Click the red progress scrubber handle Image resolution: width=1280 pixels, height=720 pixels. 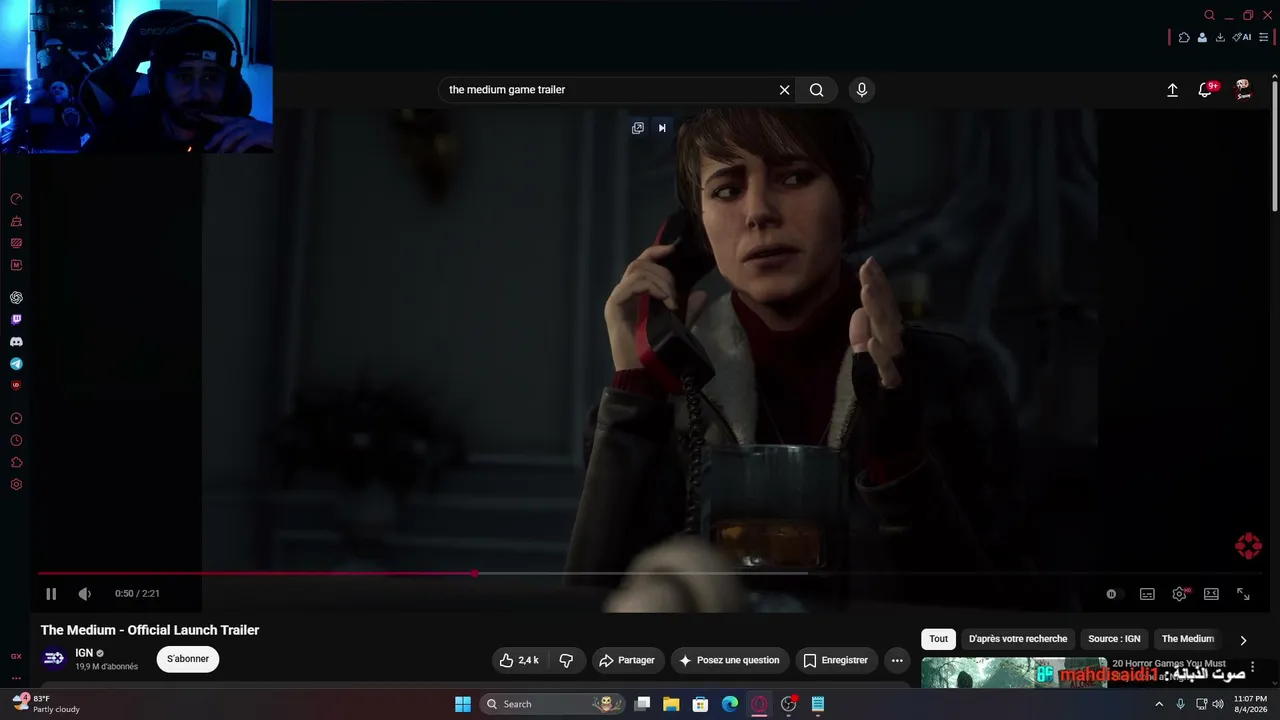(x=475, y=574)
